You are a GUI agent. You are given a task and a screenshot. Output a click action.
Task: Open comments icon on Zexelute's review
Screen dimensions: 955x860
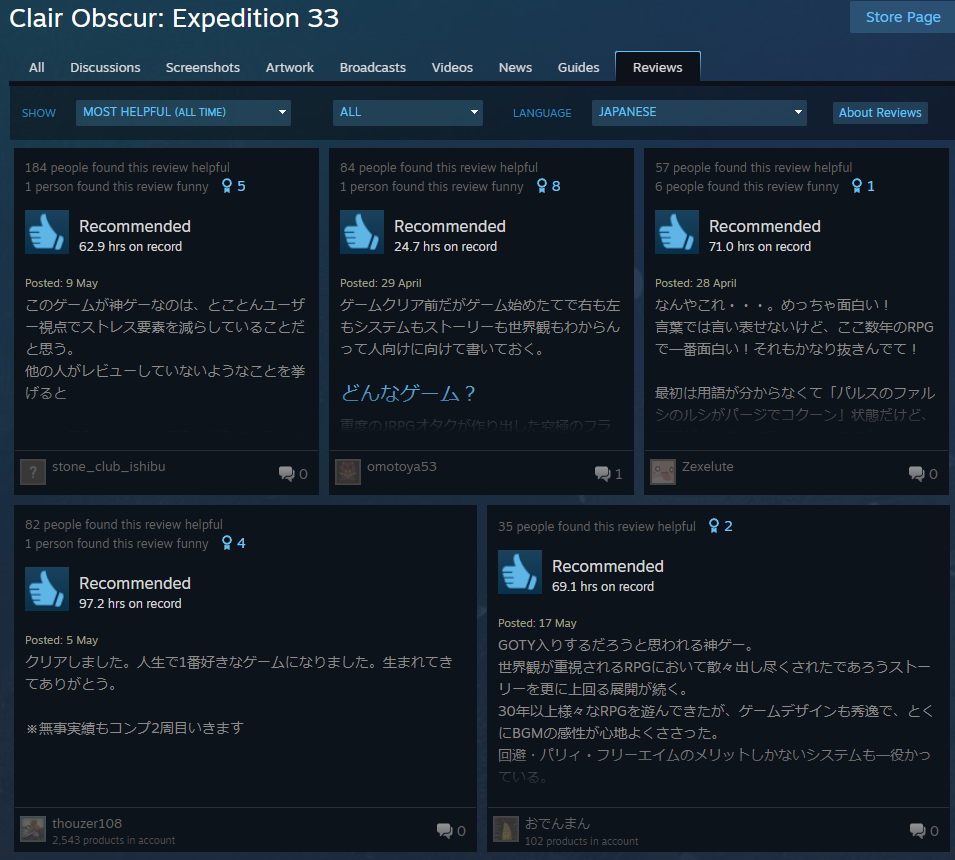916,473
